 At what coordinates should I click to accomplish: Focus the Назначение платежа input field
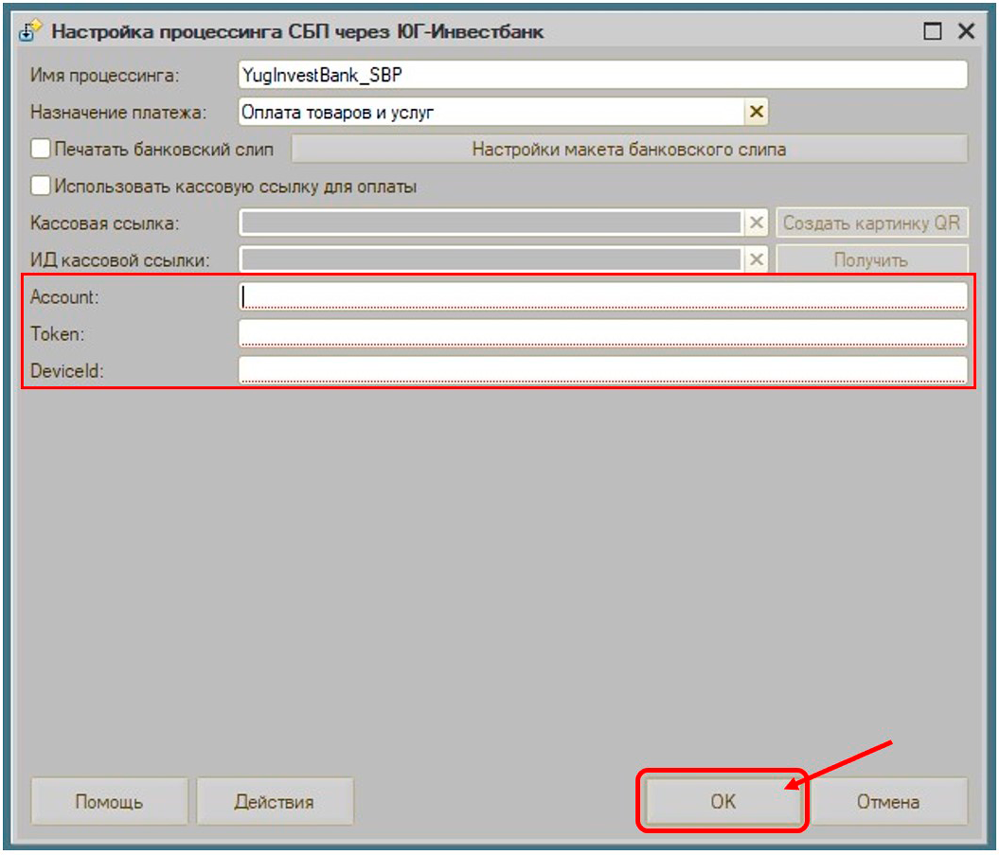click(x=491, y=112)
